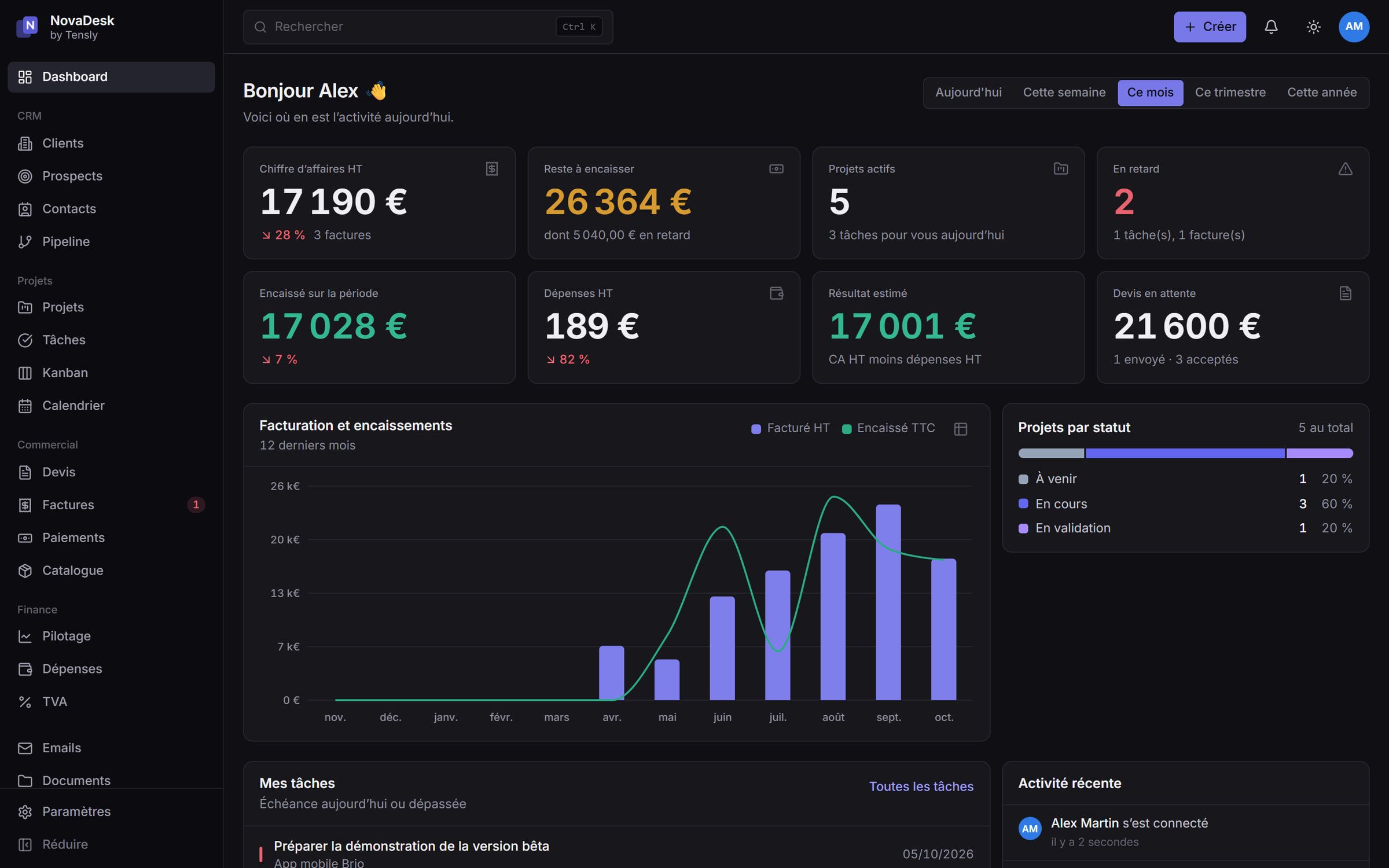The height and width of the screenshot is (868, 1389).
Task: Click the En validation status row
Action: [1185, 528]
